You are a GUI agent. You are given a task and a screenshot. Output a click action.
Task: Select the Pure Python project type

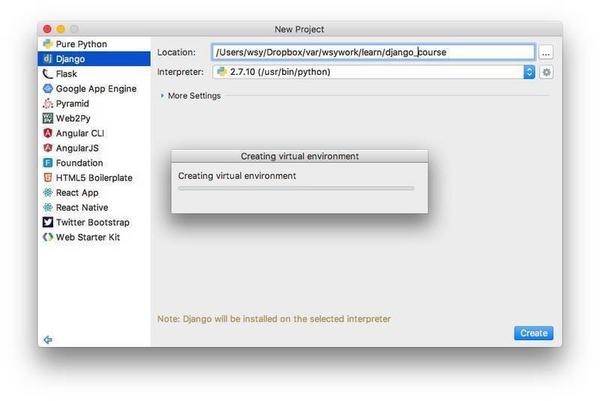(x=94, y=44)
